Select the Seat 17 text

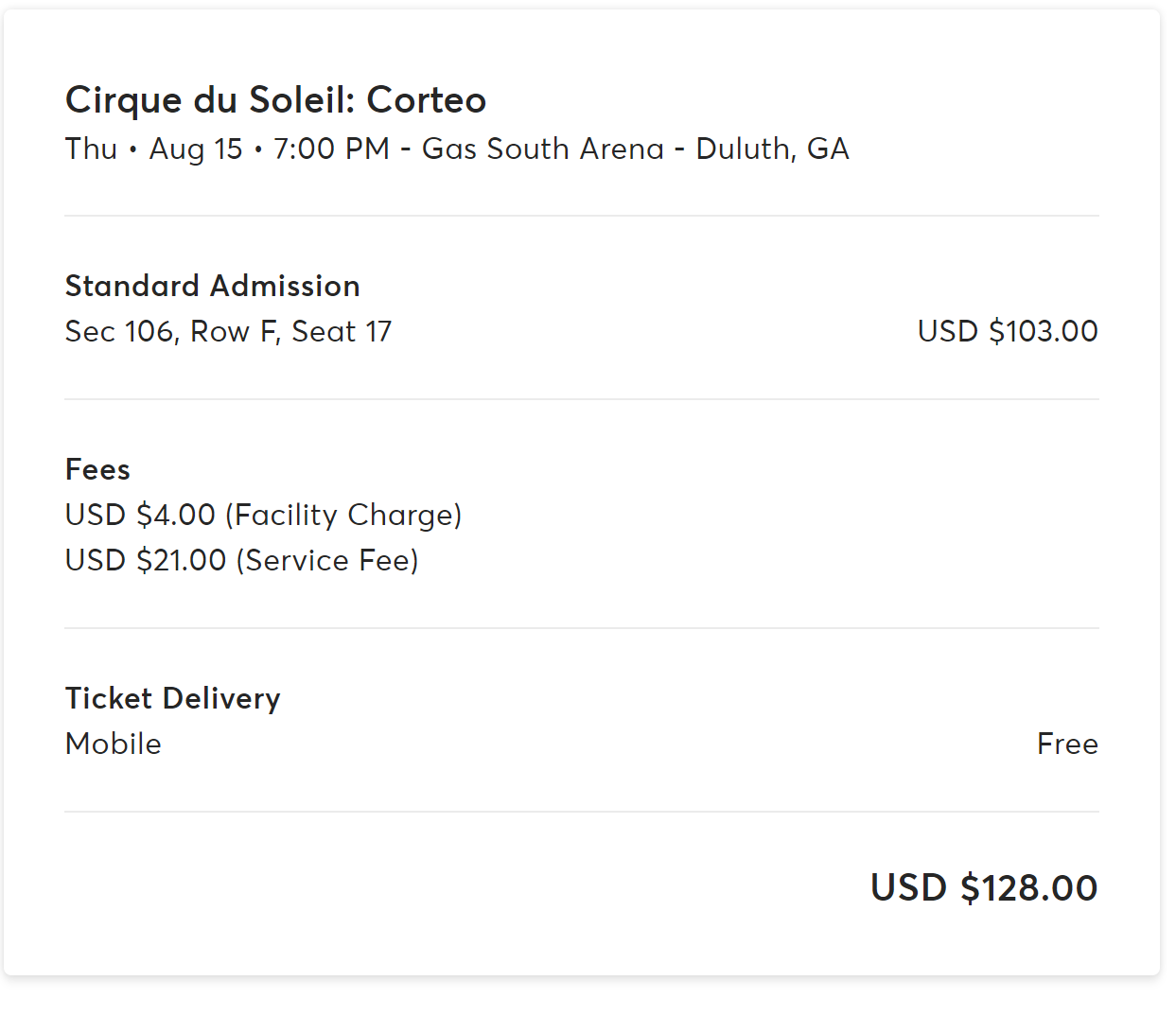coord(342,331)
